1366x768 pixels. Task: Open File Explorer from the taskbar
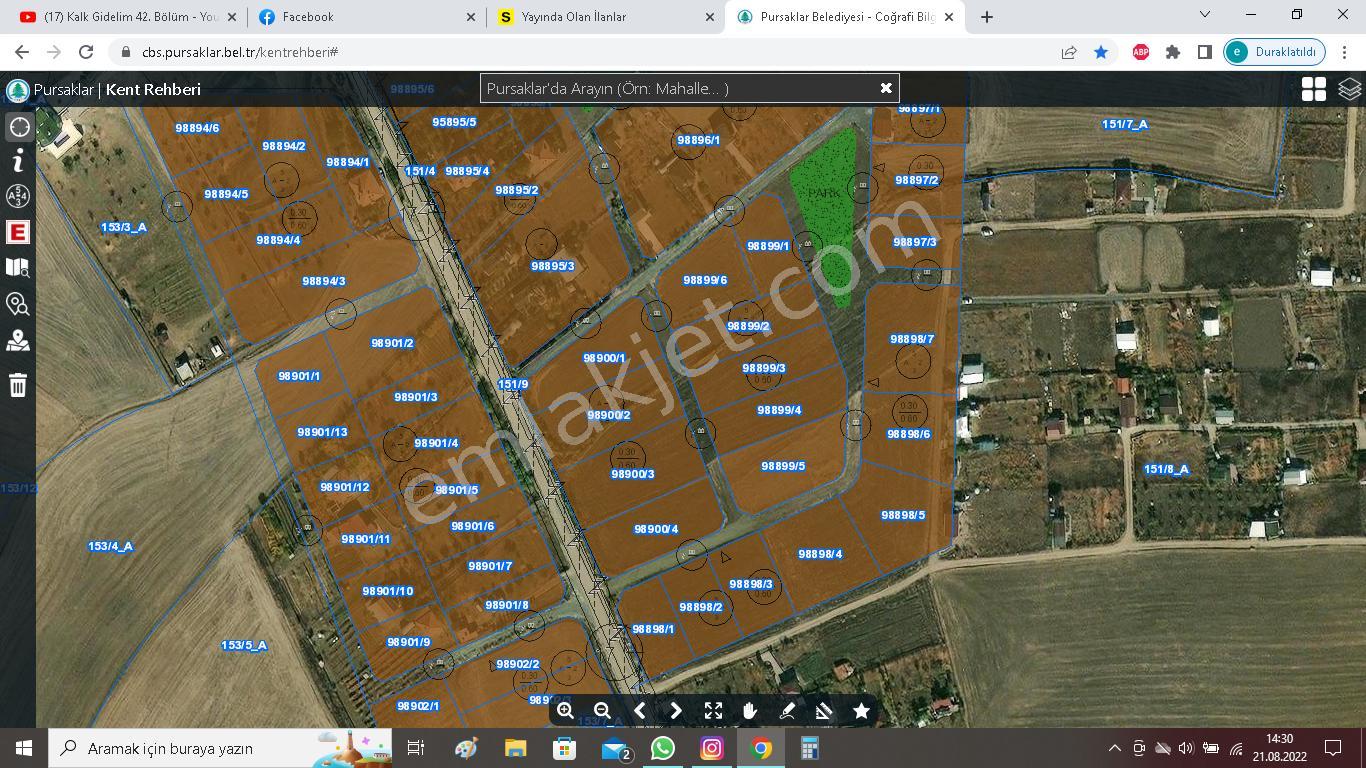pos(515,748)
